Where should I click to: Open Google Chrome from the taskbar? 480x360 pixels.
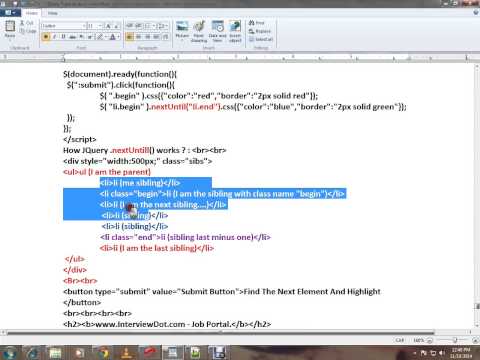tap(103, 353)
